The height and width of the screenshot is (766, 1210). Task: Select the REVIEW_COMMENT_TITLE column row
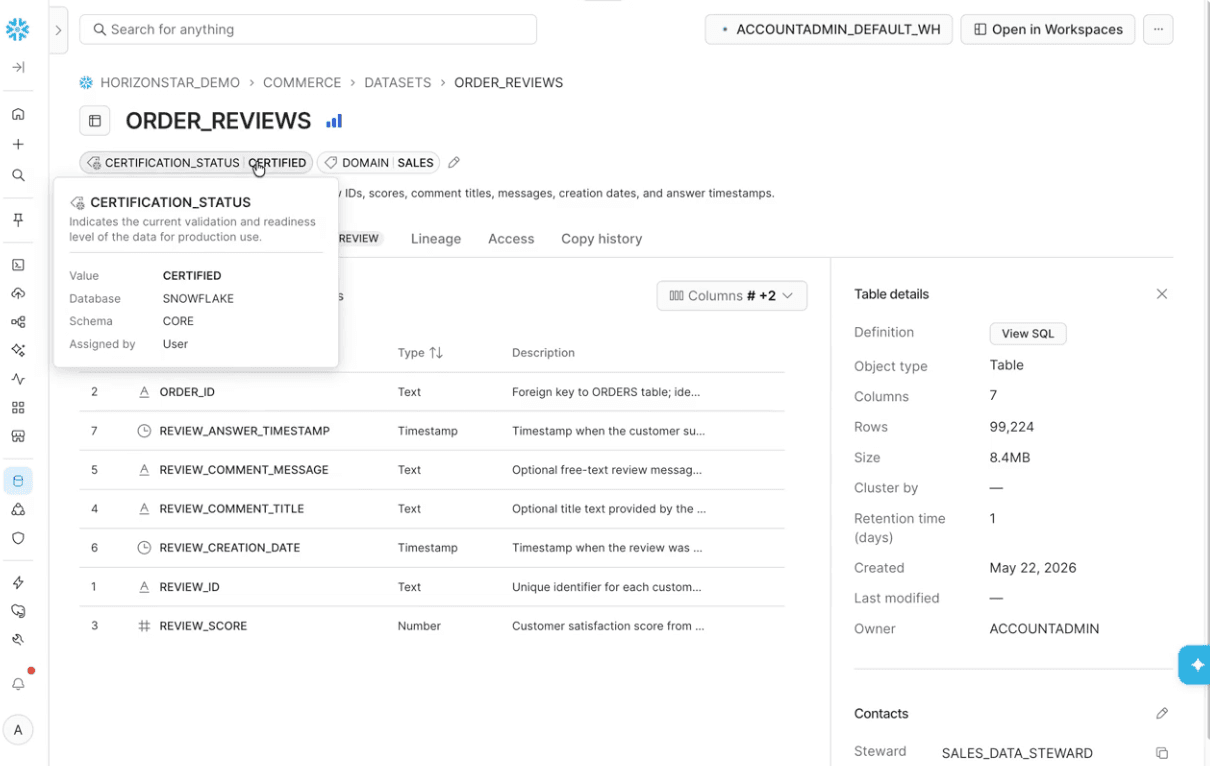pos(432,509)
